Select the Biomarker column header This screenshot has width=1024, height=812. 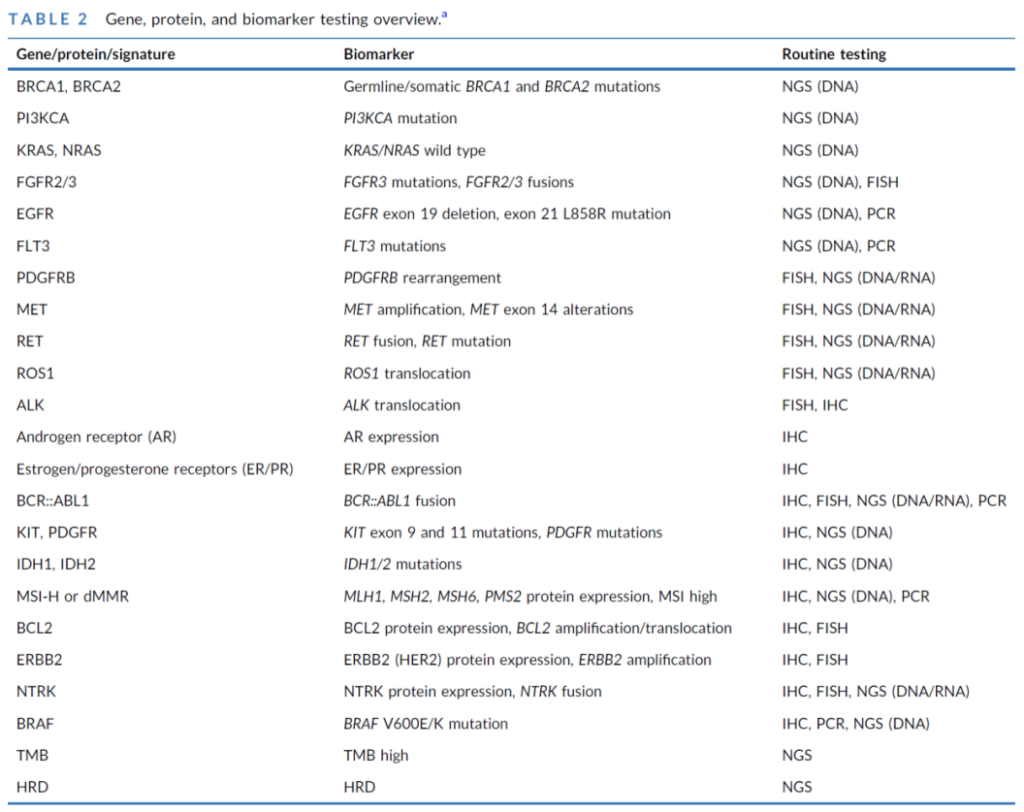tap(378, 54)
